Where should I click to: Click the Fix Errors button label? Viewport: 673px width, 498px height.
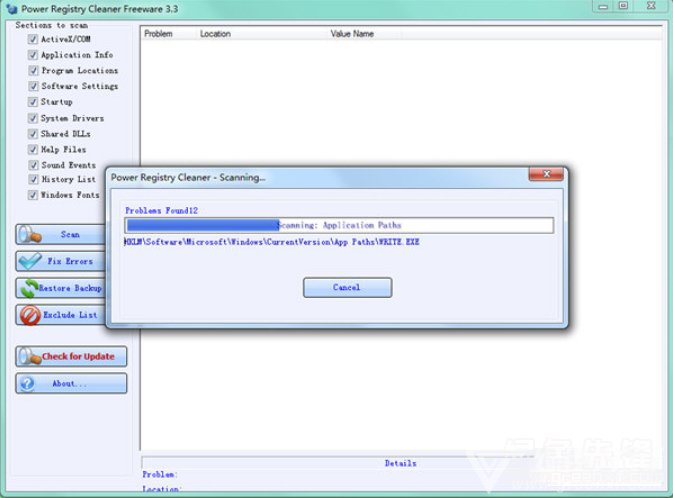pos(70,261)
